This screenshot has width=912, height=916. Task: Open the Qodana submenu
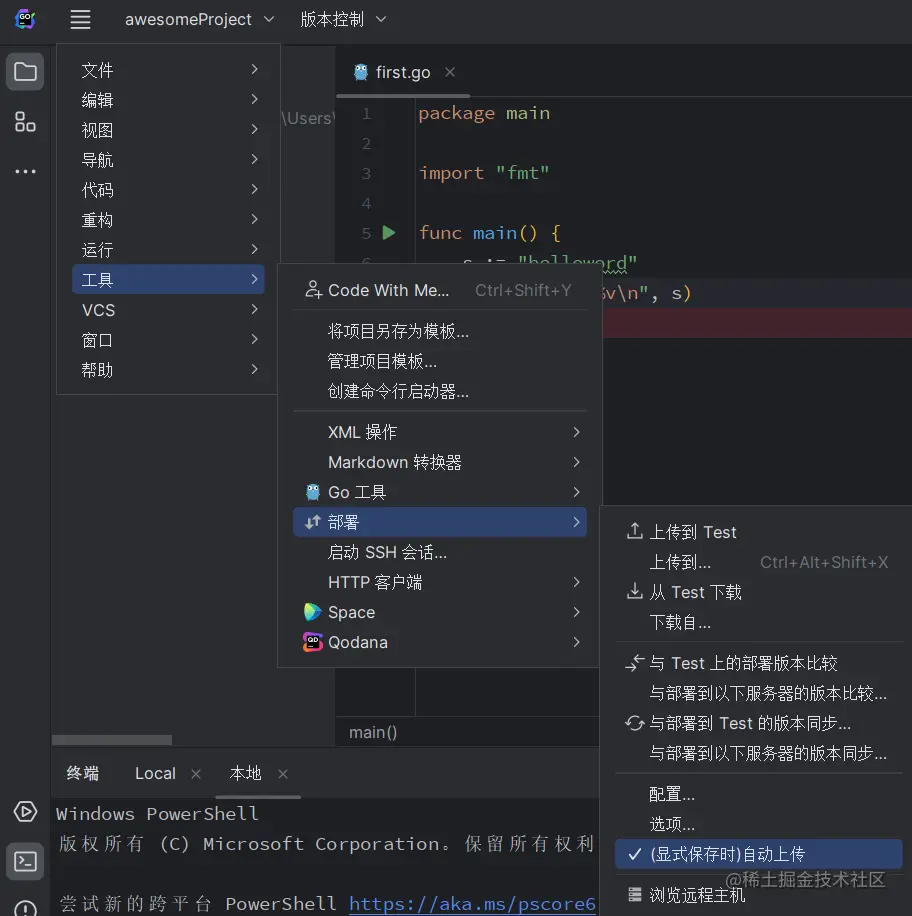[x=440, y=642]
